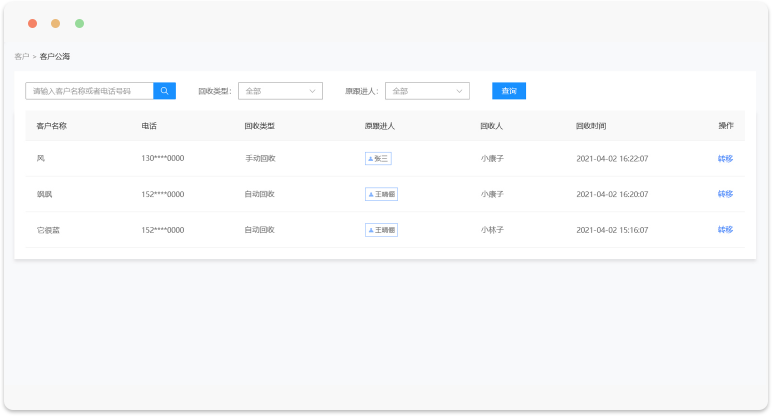Click the red window close dot
Viewport: 772px width, 416px height.
click(x=32, y=23)
